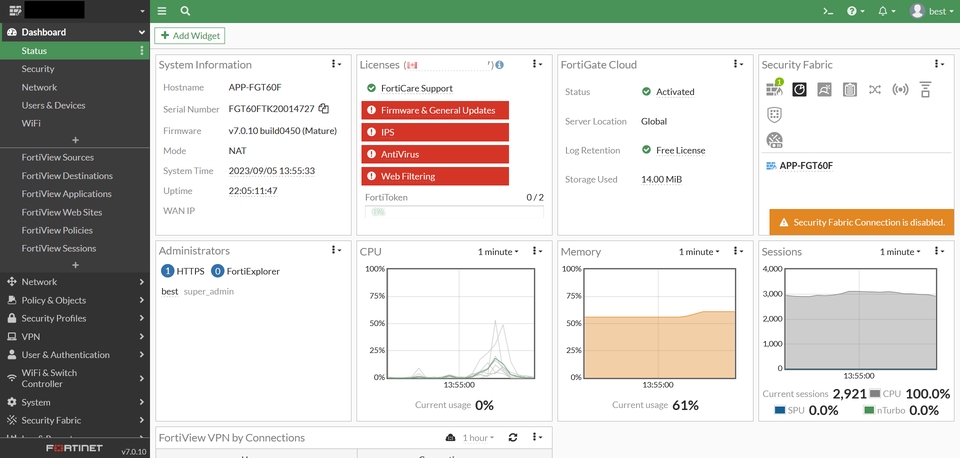Image resolution: width=960 pixels, height=458 pixels.
Task: Click the warning icon in Firmware & General Updates
Action: point(370,110)
